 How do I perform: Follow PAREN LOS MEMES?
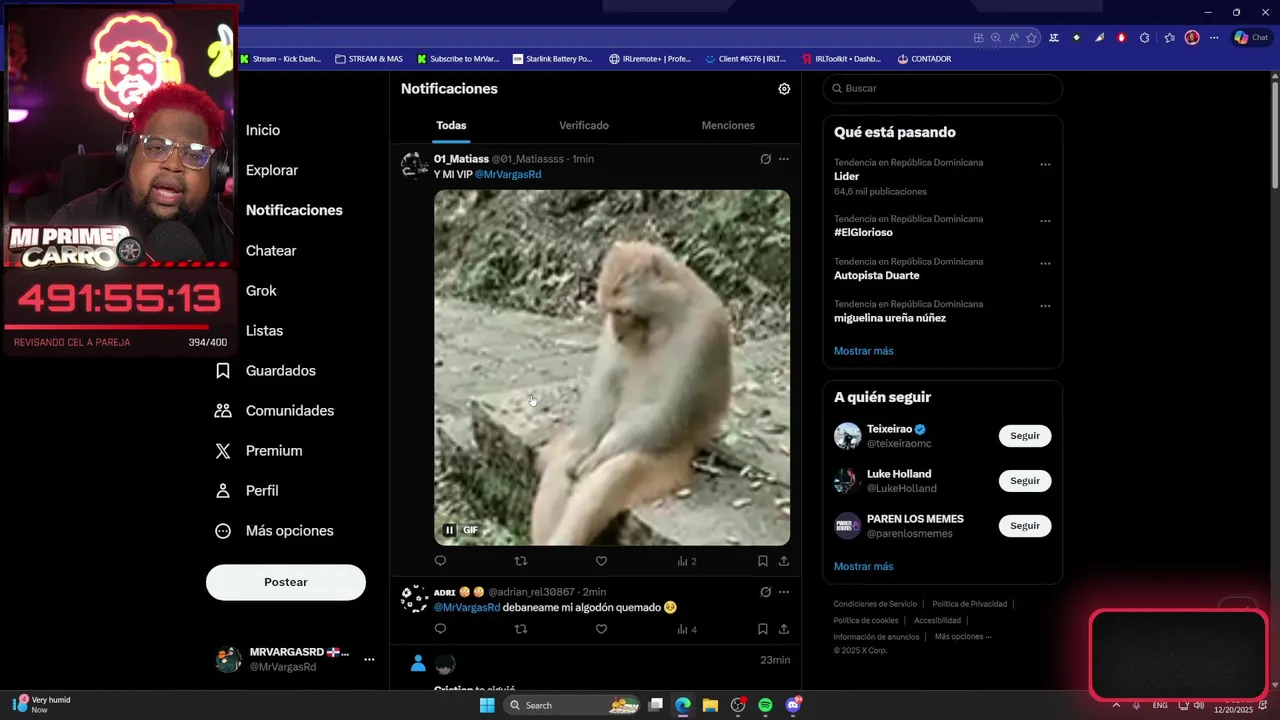point(1025,526)
